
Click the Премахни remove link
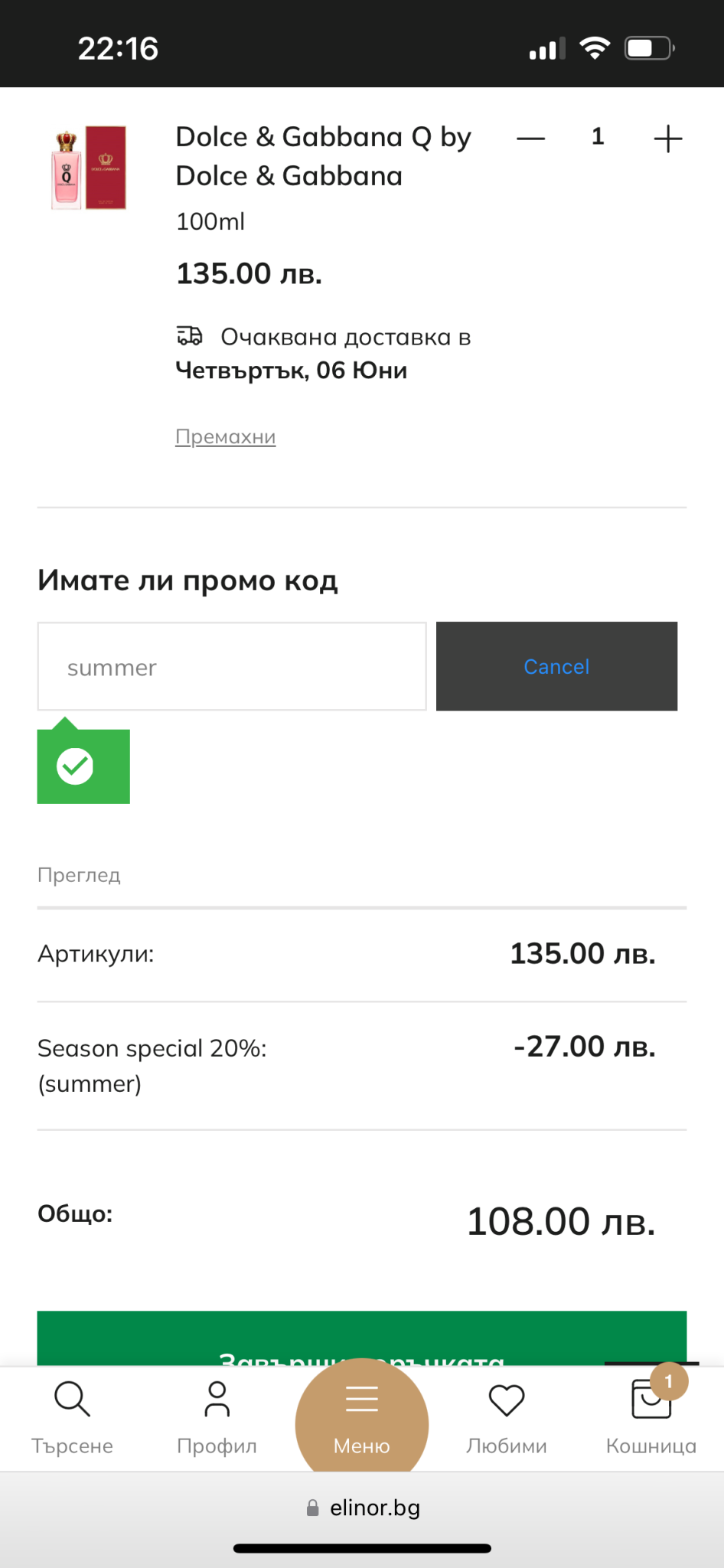coord(225,436)
